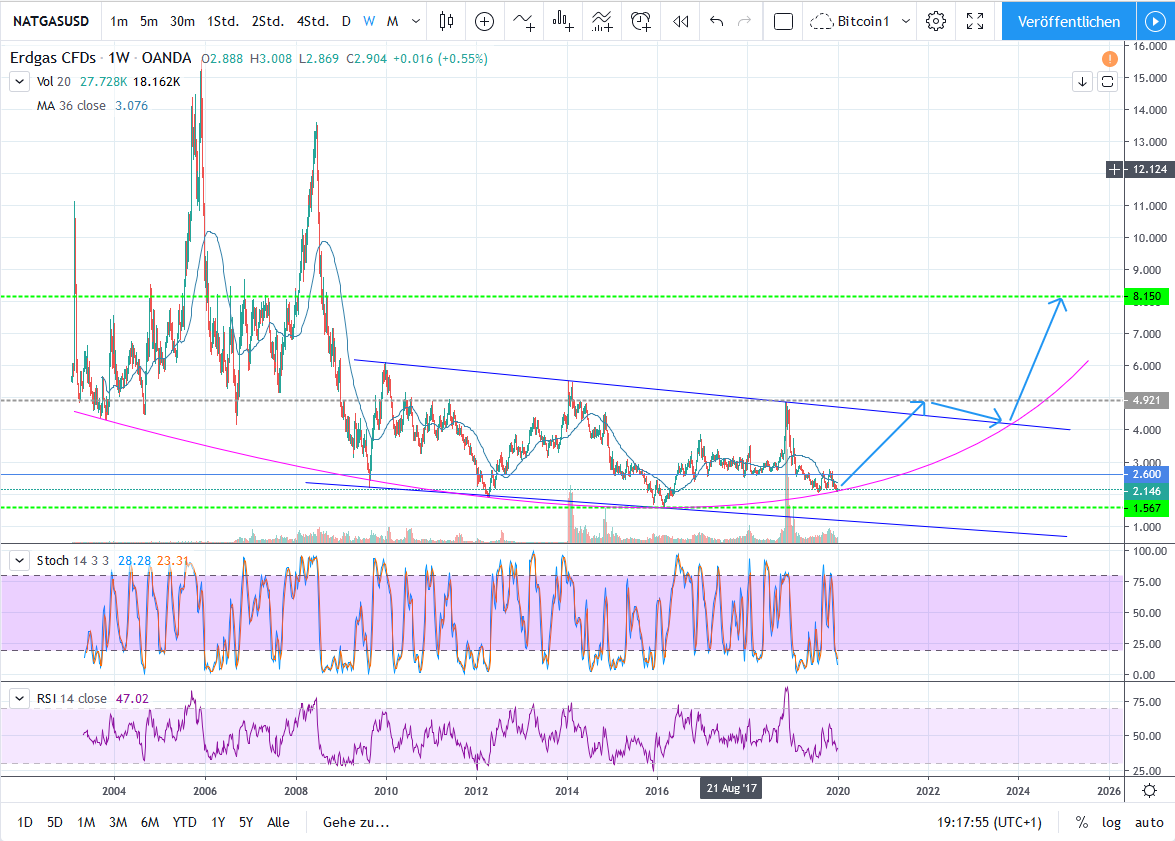Viewport: 1175px width, 841px height.
Task: Enter fullscreen mode
Action: [x=975, y=22]
